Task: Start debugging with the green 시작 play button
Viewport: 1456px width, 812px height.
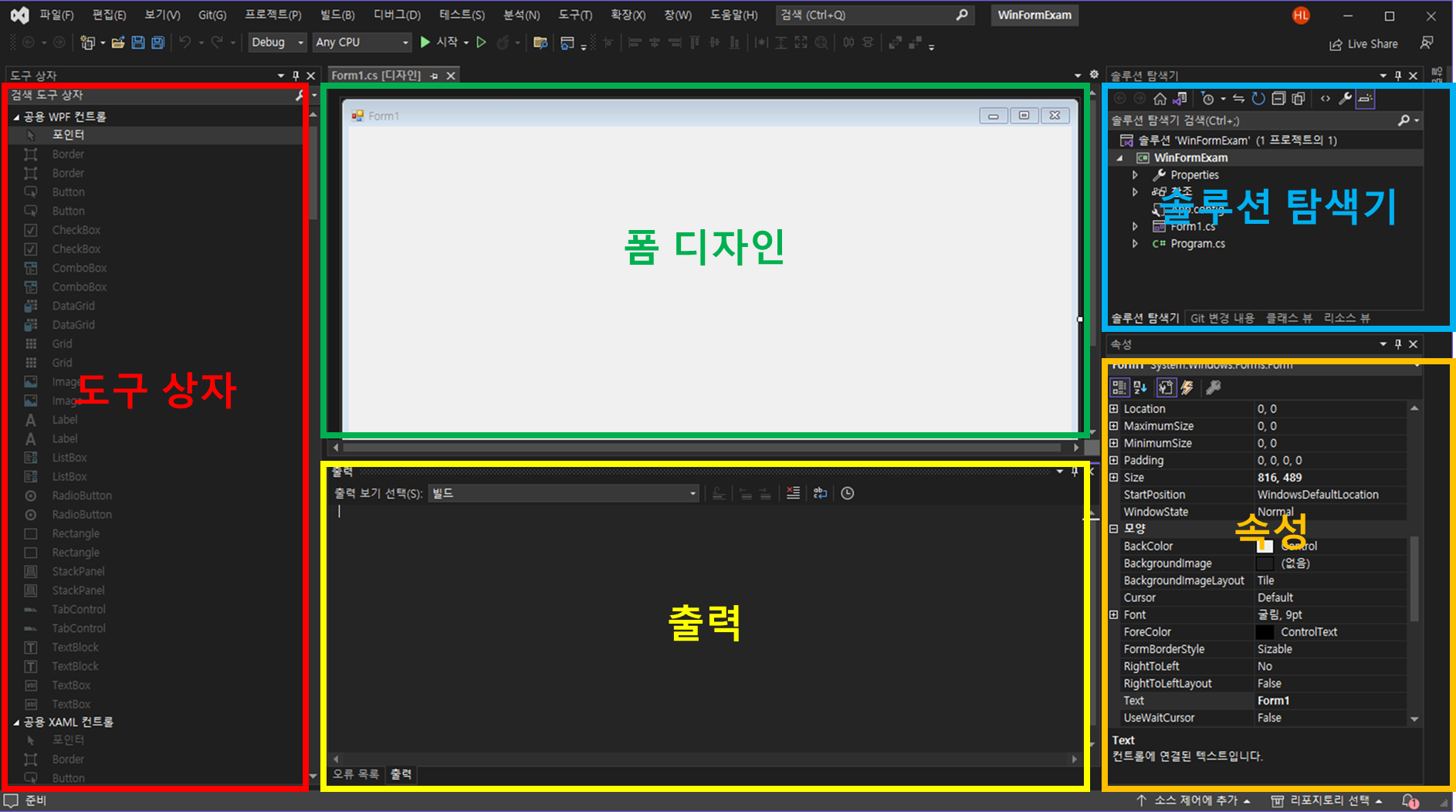Action: pos(439,42)
